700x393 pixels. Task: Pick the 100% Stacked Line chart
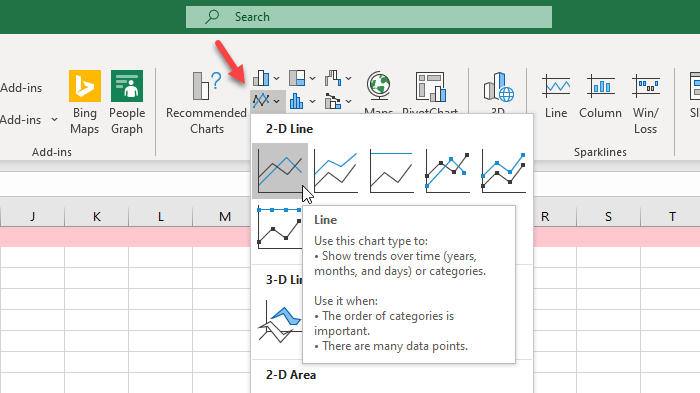[x=392, y=171]
